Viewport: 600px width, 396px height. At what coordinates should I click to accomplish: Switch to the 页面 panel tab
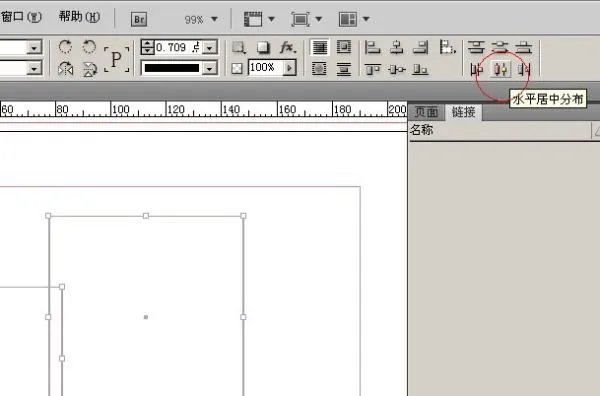click(426, 112)
